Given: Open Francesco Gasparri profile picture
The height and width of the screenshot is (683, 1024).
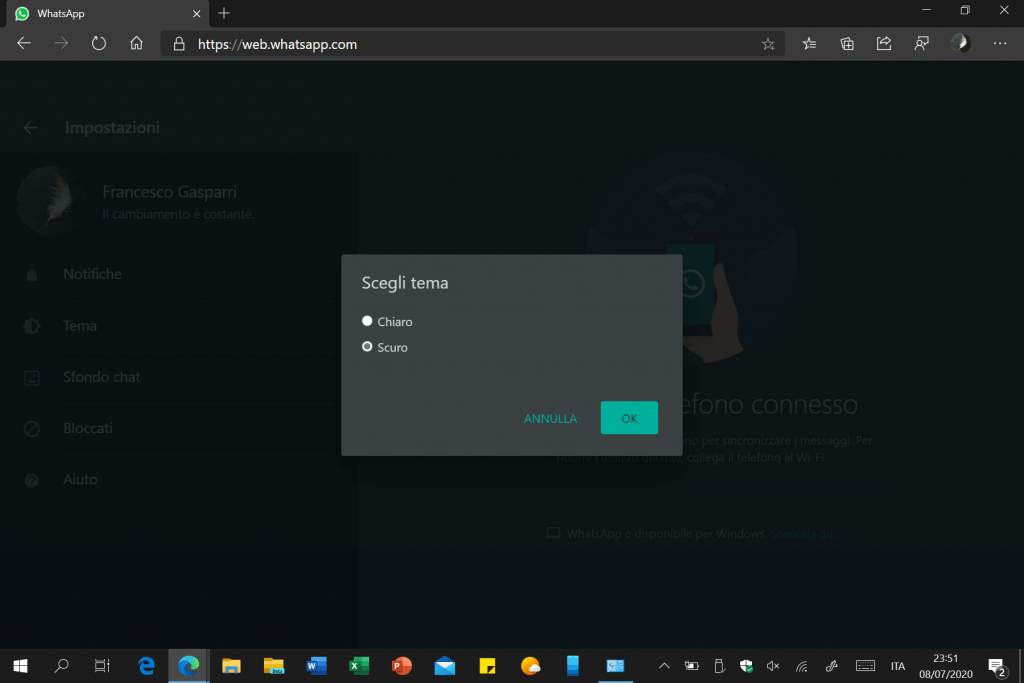Looking at the screenshot, I should click(x=48, y=200).
